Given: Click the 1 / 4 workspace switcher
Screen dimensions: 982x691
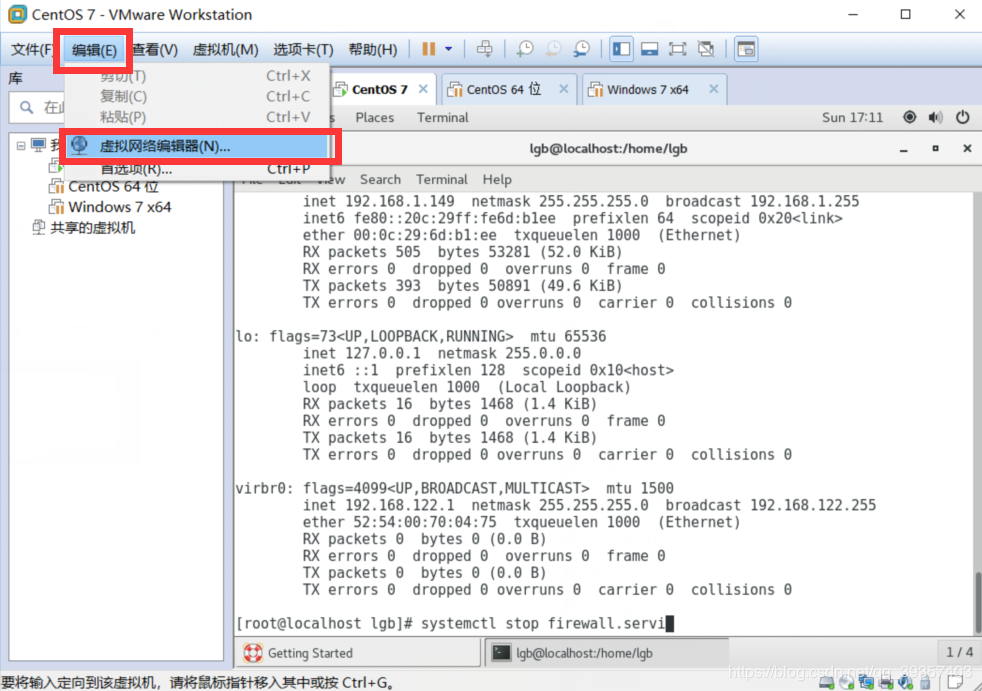Looking at the screenshot, I should coord(959,652).
